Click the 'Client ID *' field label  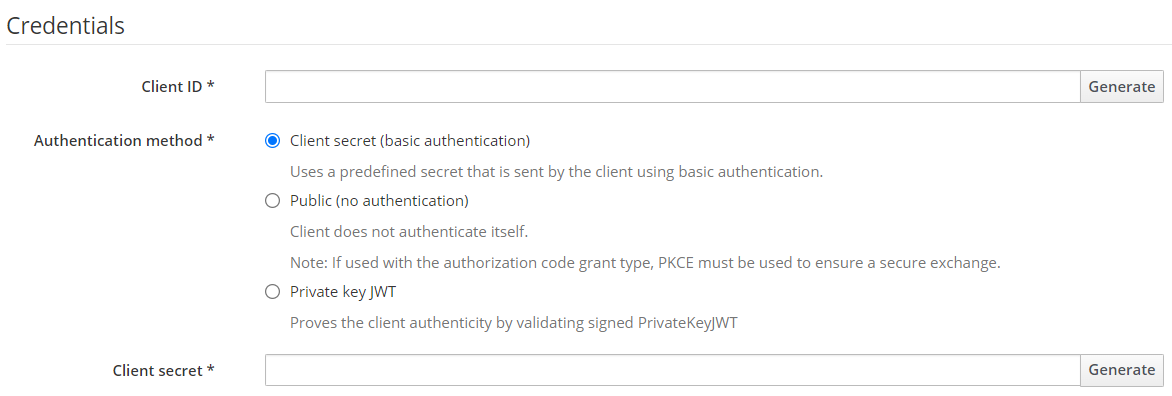point(178,87)
